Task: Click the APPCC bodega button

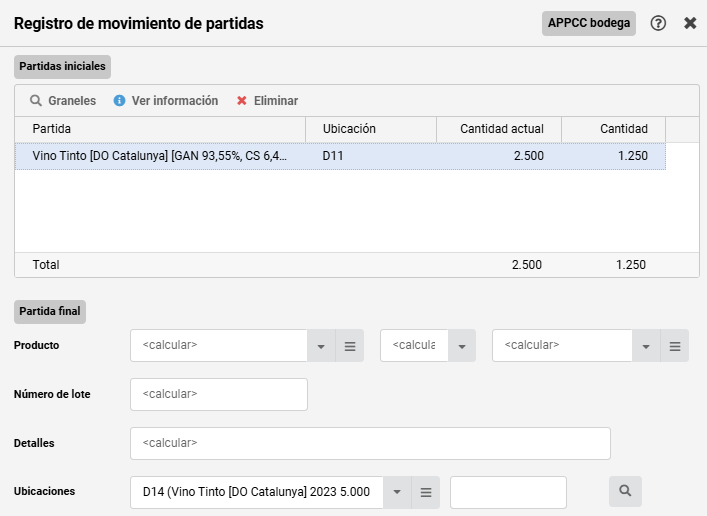Action: (x=589, y=23)
